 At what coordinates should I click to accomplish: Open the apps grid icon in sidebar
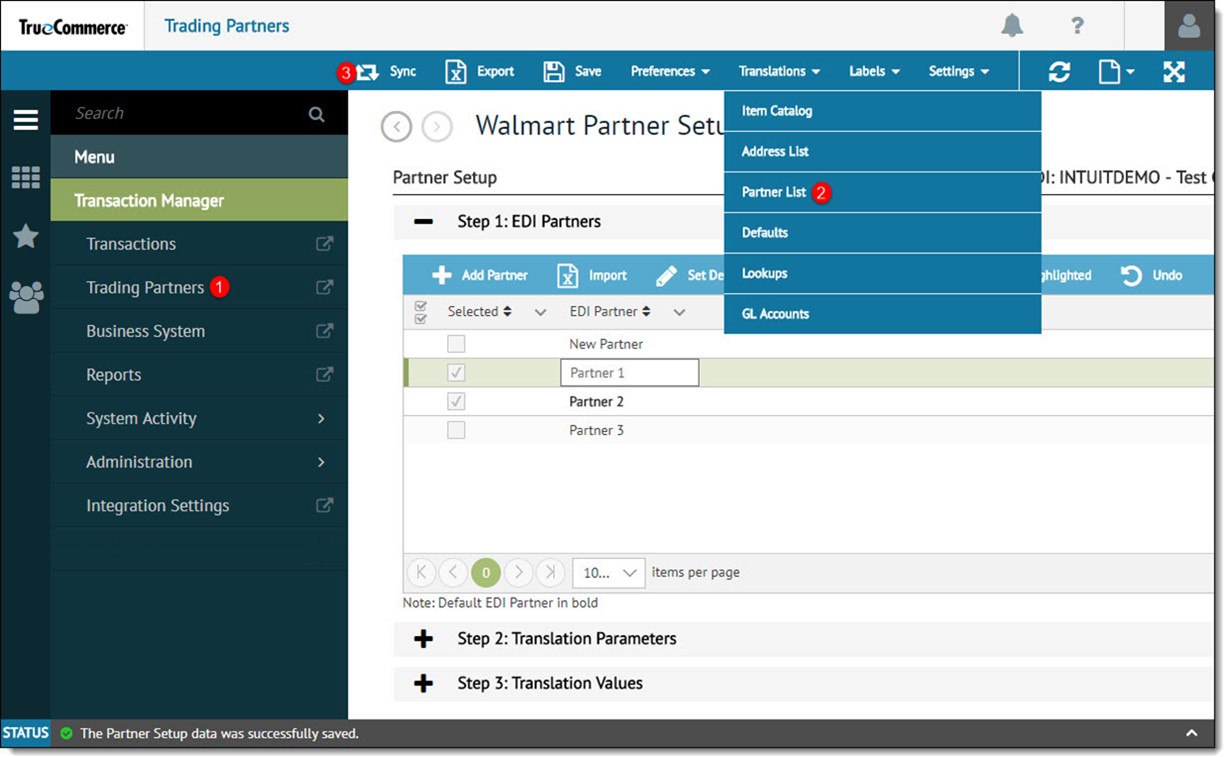pos(25,178)
